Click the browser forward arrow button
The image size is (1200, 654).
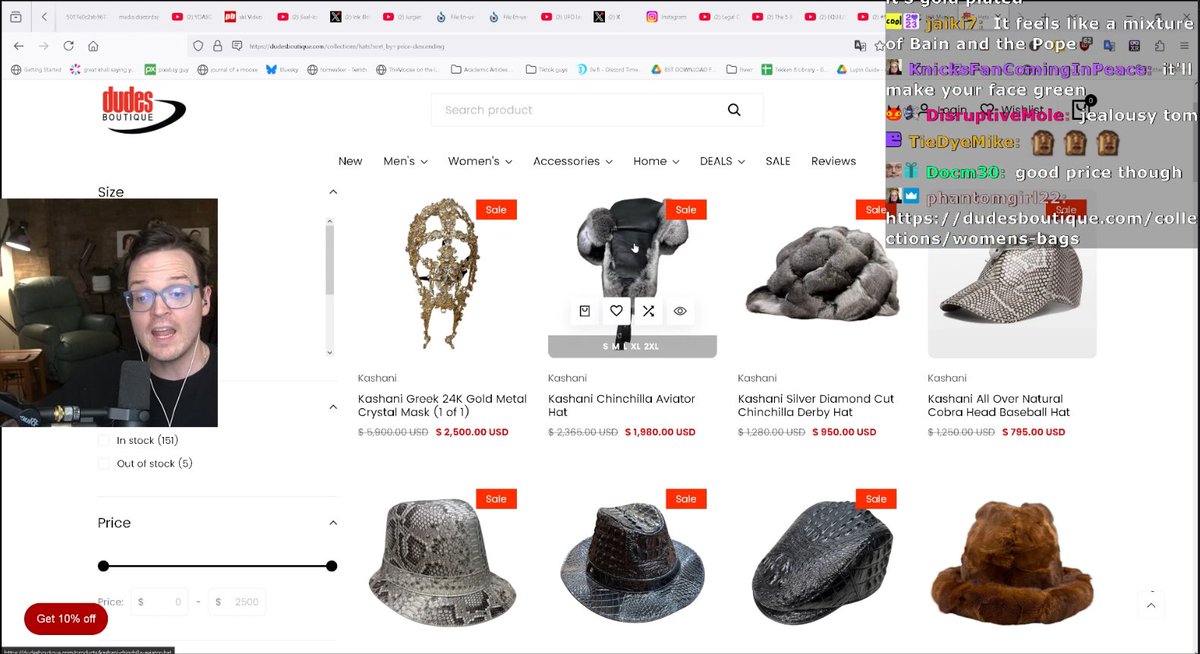(x=43, y=46)
